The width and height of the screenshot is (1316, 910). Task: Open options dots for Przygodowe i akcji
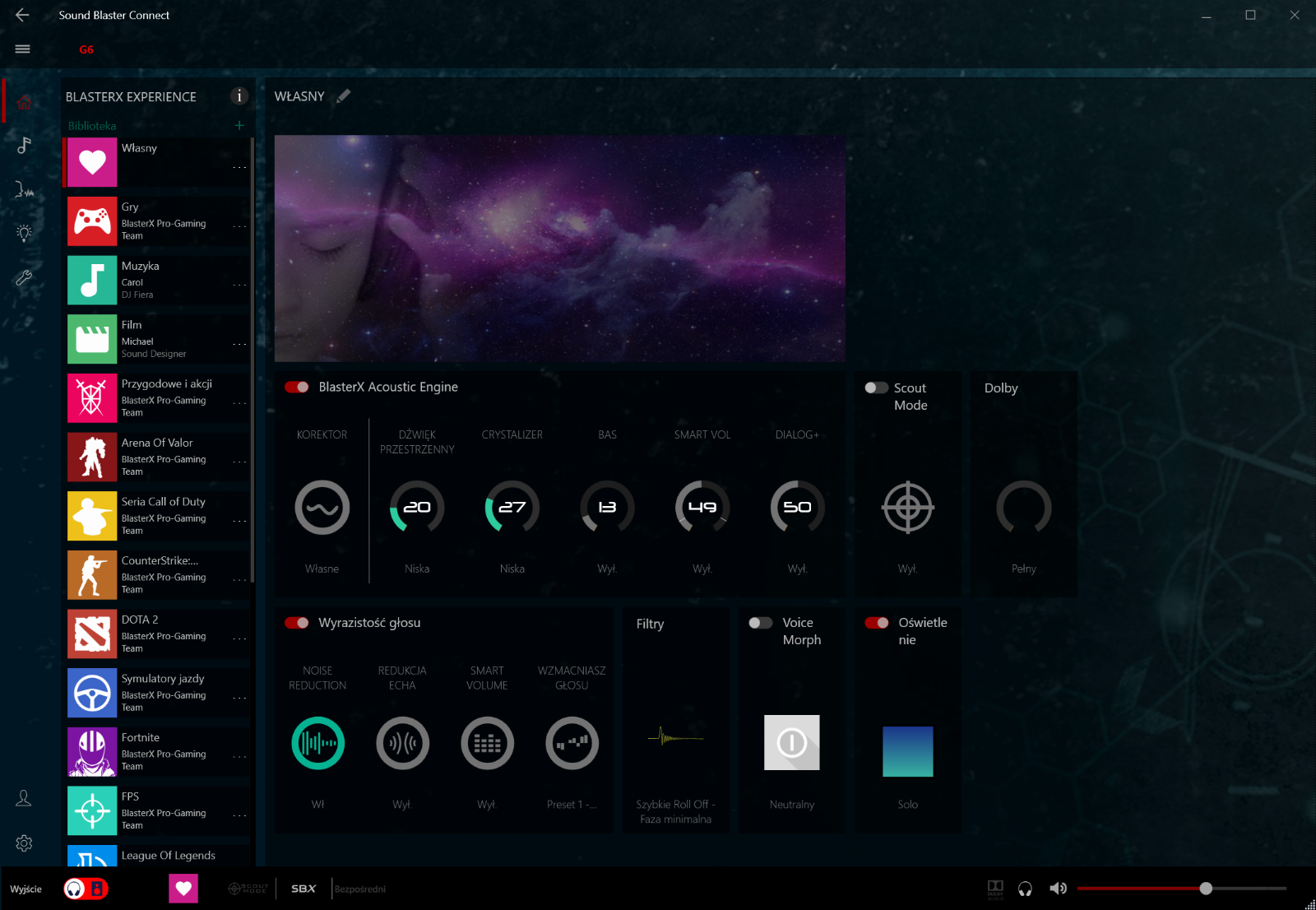[x=239, y=403]
